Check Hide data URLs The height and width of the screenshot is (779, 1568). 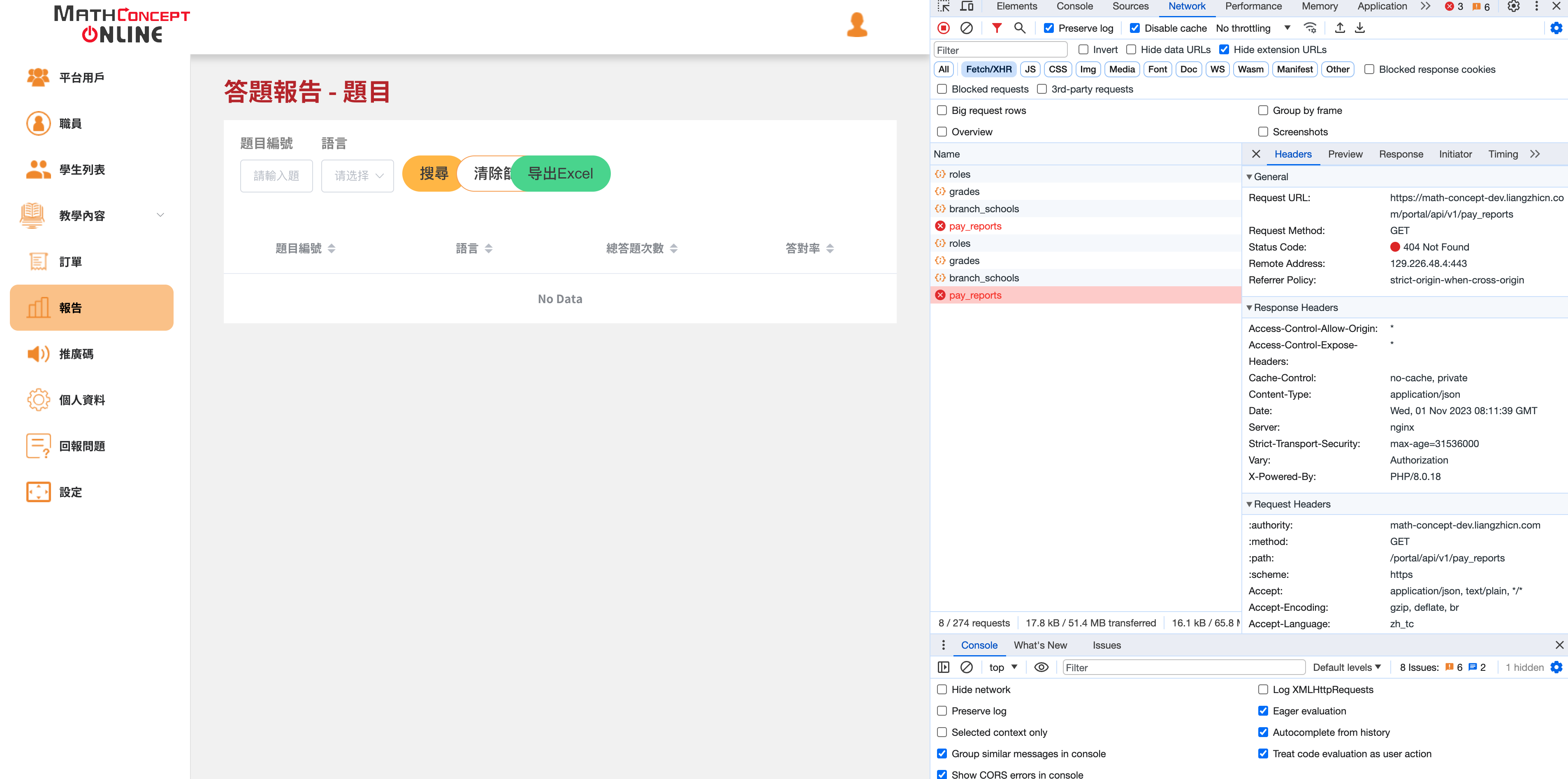click(x=1131, y=49)
